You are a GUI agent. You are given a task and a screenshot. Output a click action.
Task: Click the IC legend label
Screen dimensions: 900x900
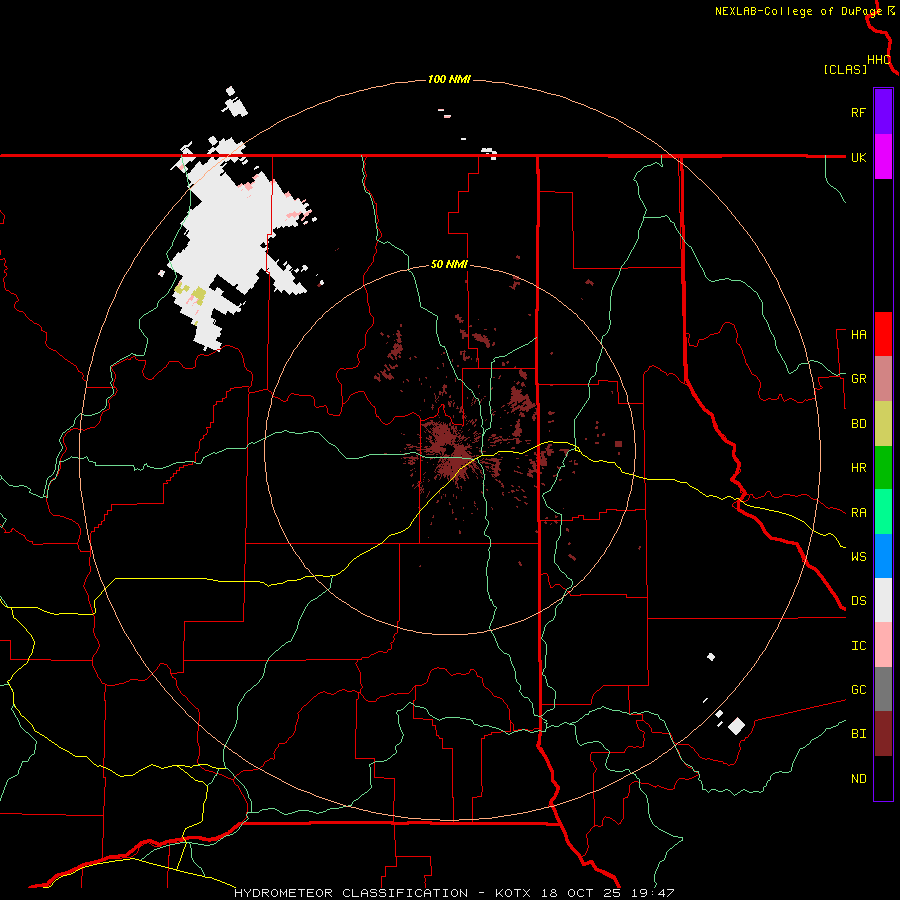click(x=858, y=646)
